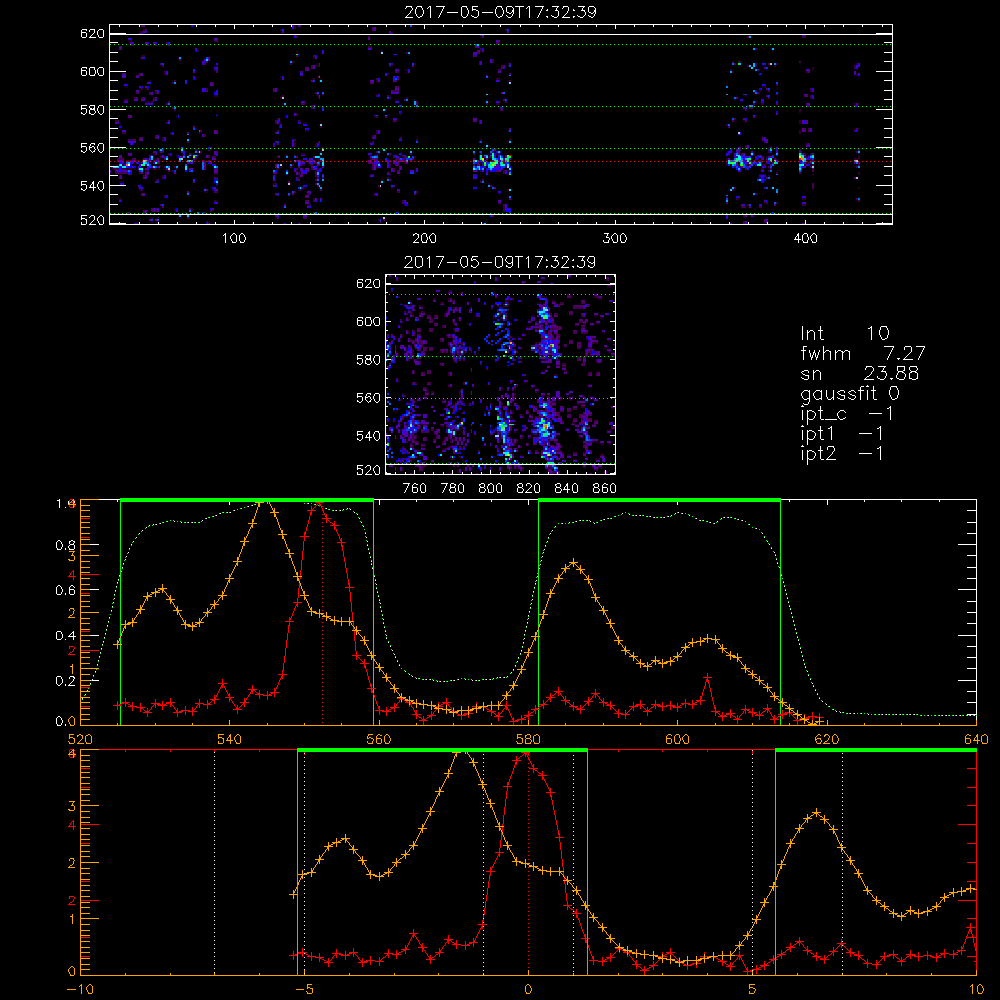Select the "ipt1 -1" text line
The height and width of the screenshot is (1000, 1000).
[841, 434]
